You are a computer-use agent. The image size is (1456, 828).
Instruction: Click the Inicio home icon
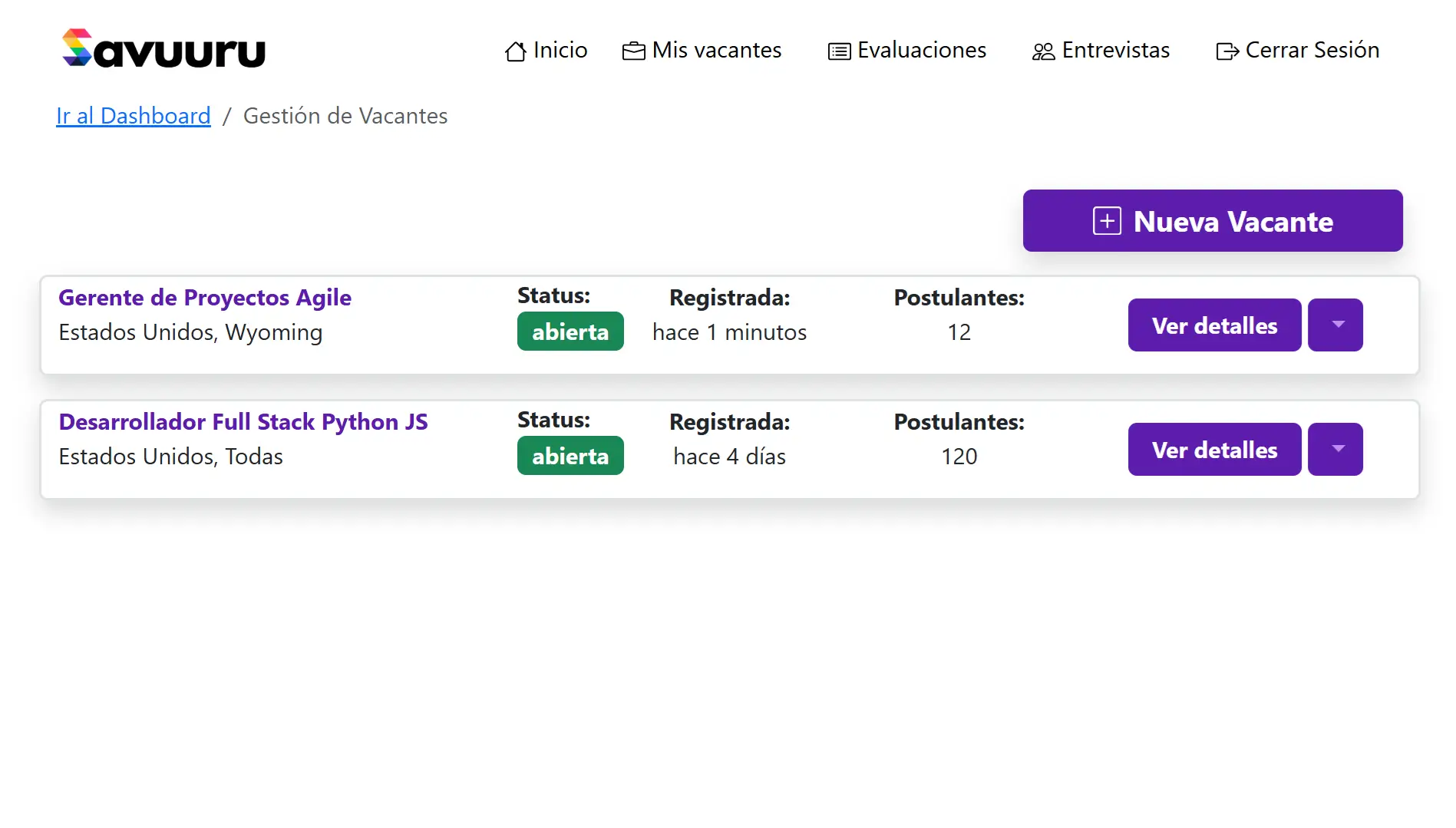tap(516, 51)
